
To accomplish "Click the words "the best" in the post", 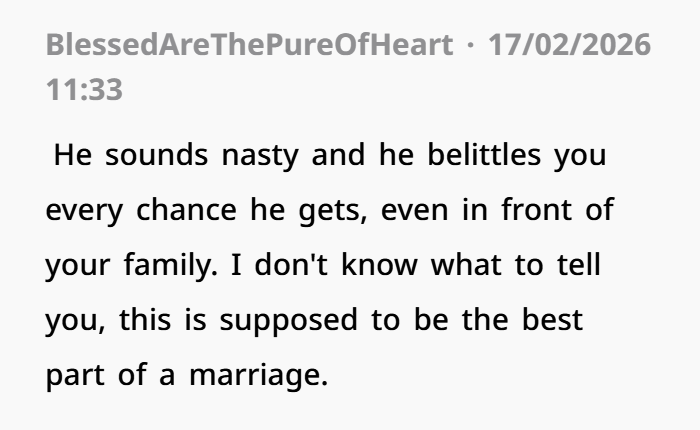I will click(540, 324).
